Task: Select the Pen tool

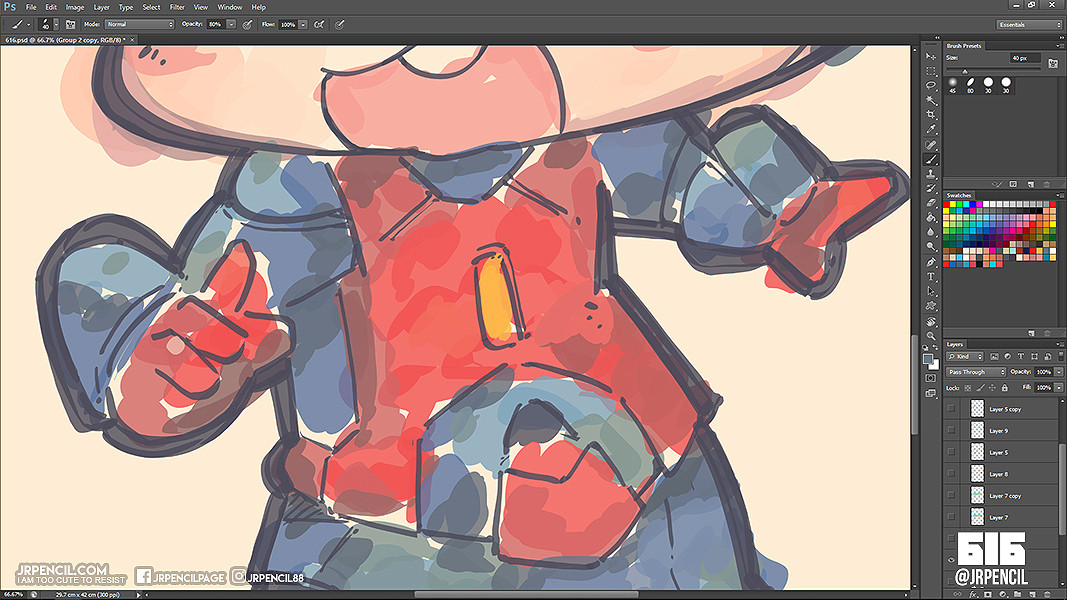Action: click(x=931, y=262)
